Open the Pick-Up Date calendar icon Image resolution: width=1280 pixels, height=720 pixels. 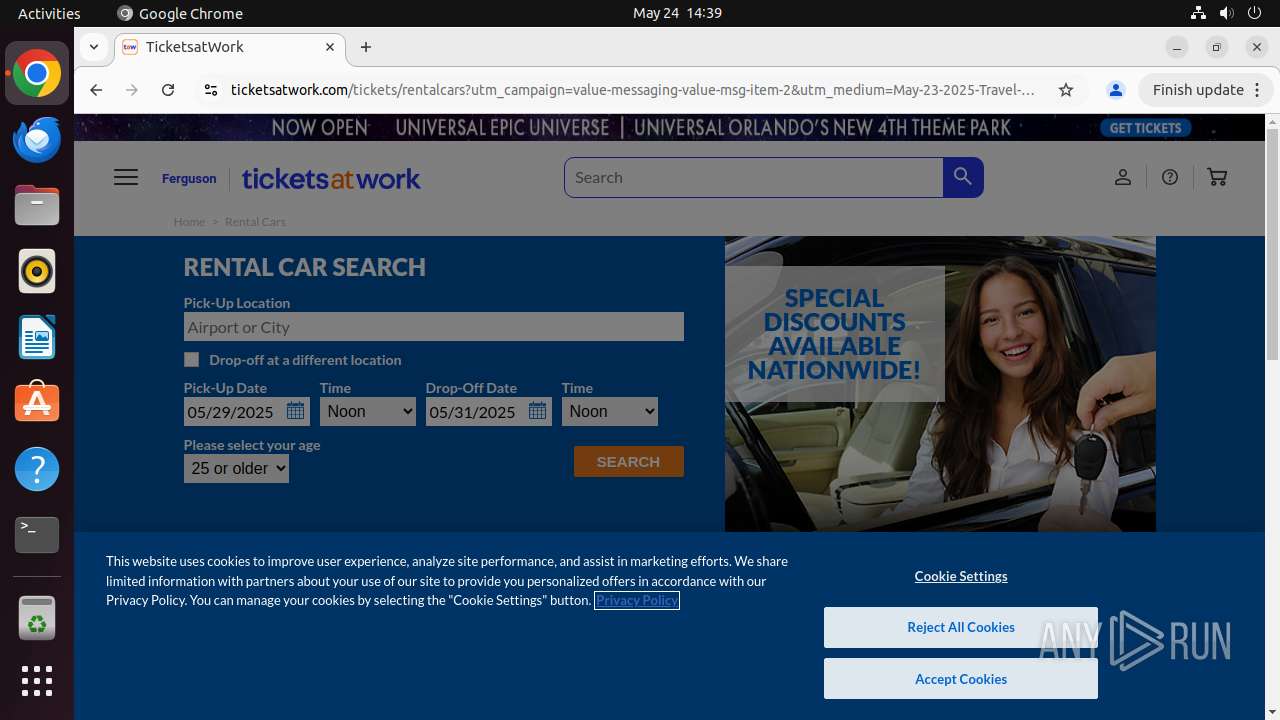pos(295,411)
